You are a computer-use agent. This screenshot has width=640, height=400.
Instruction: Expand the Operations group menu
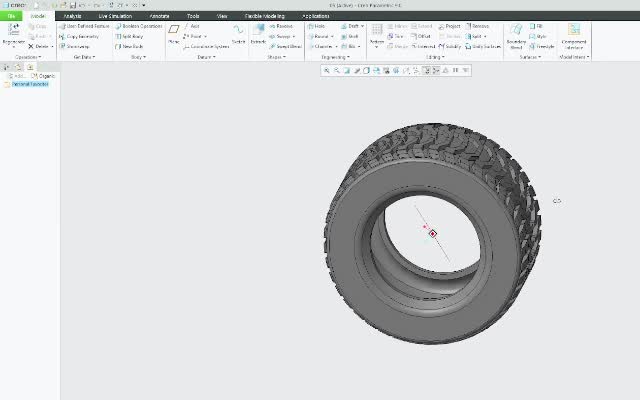click(x=28, y=57)
